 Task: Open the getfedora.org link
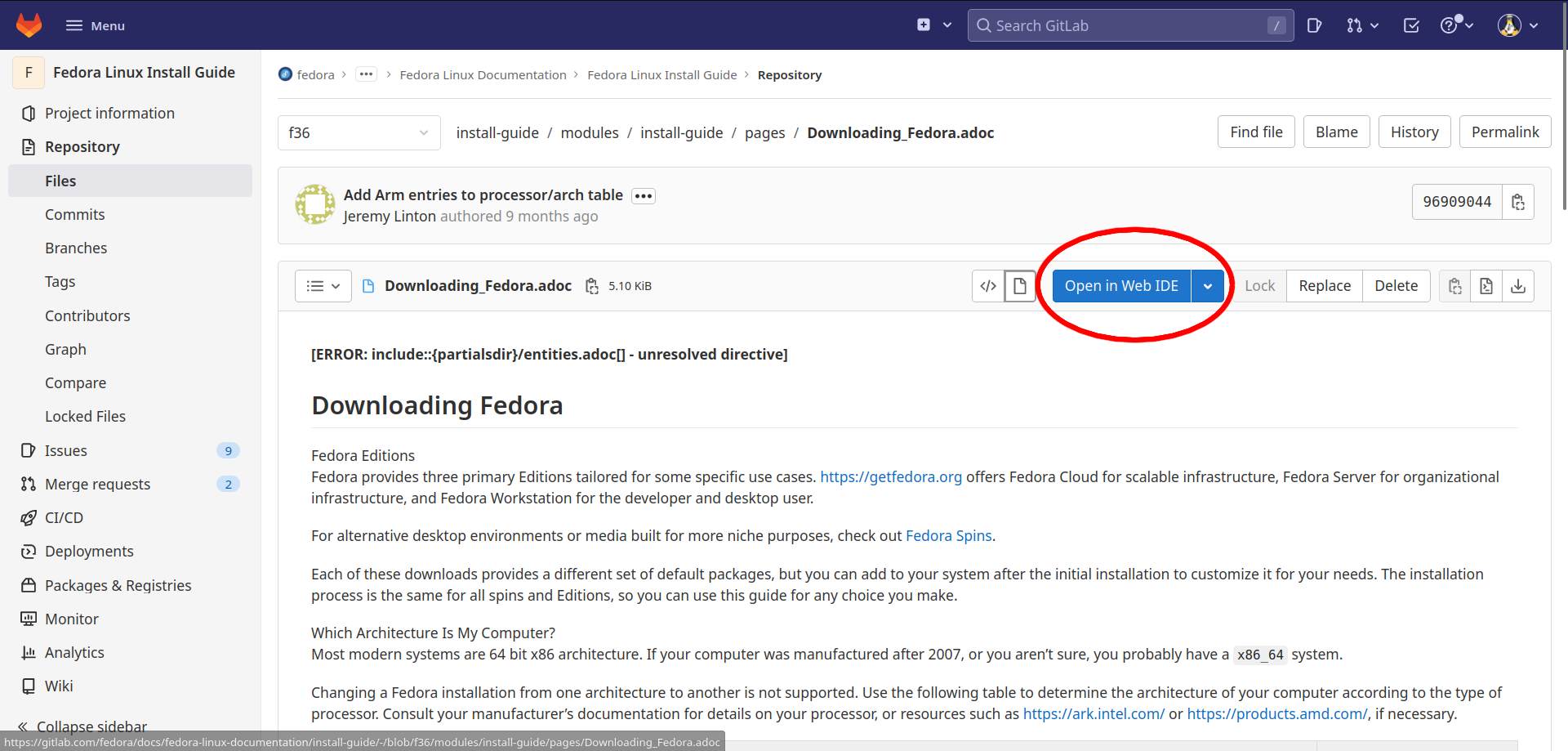891,477
